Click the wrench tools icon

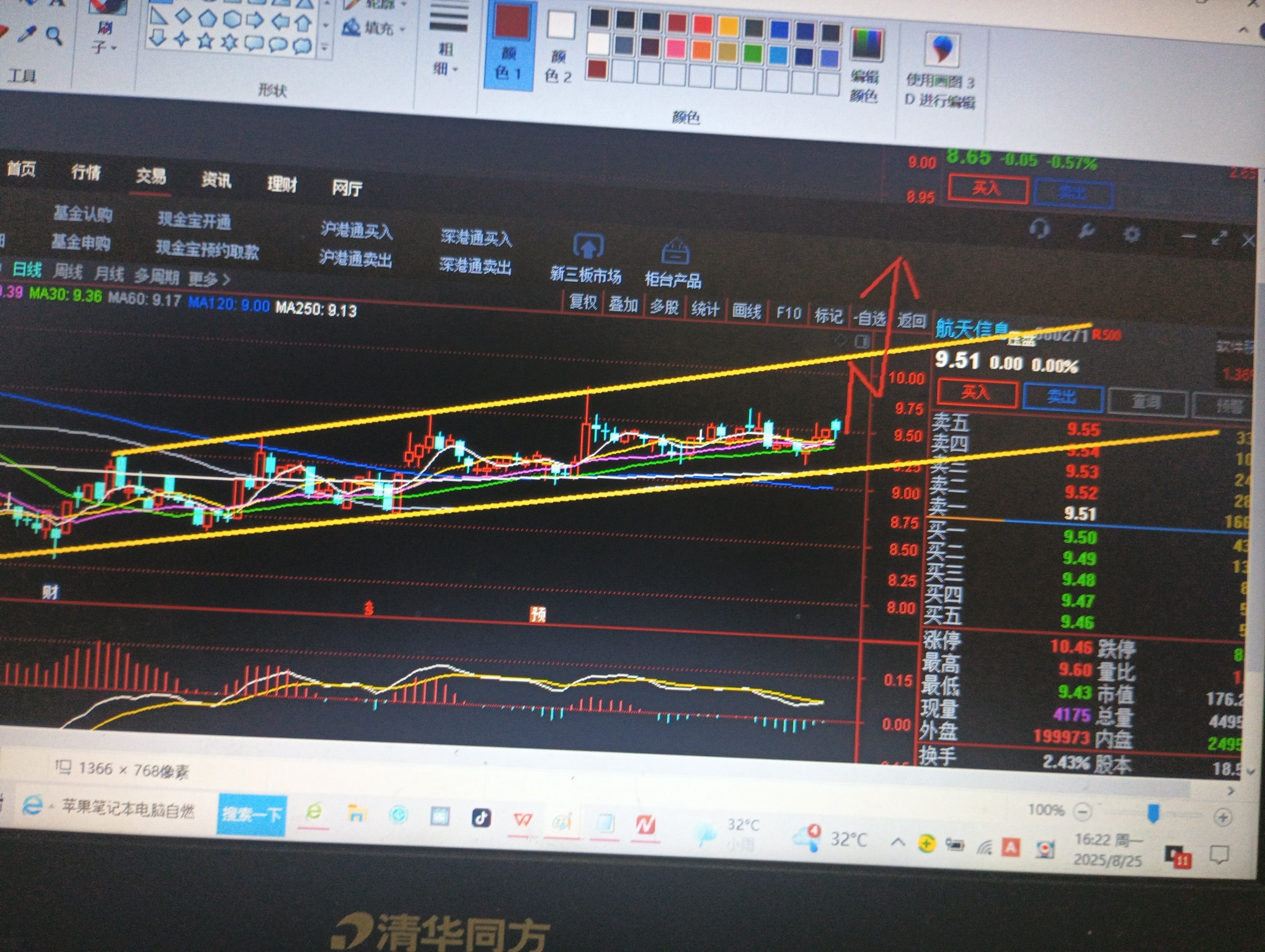pos(1085,232)
